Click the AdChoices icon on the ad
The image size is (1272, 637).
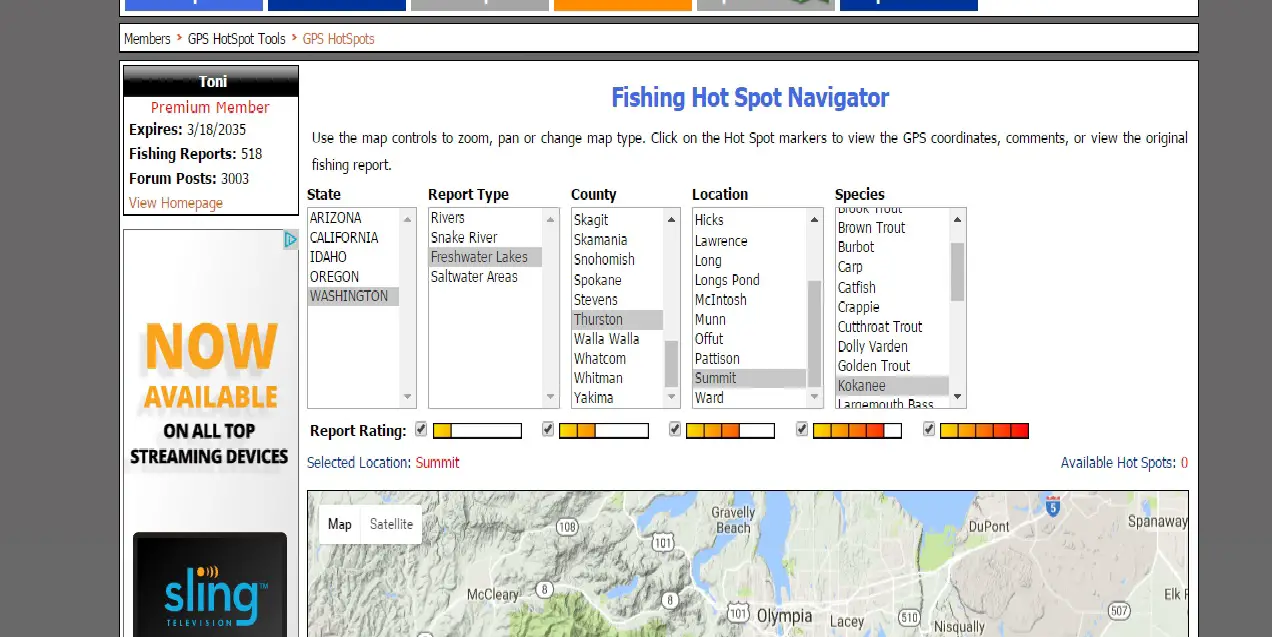[290, 239]
